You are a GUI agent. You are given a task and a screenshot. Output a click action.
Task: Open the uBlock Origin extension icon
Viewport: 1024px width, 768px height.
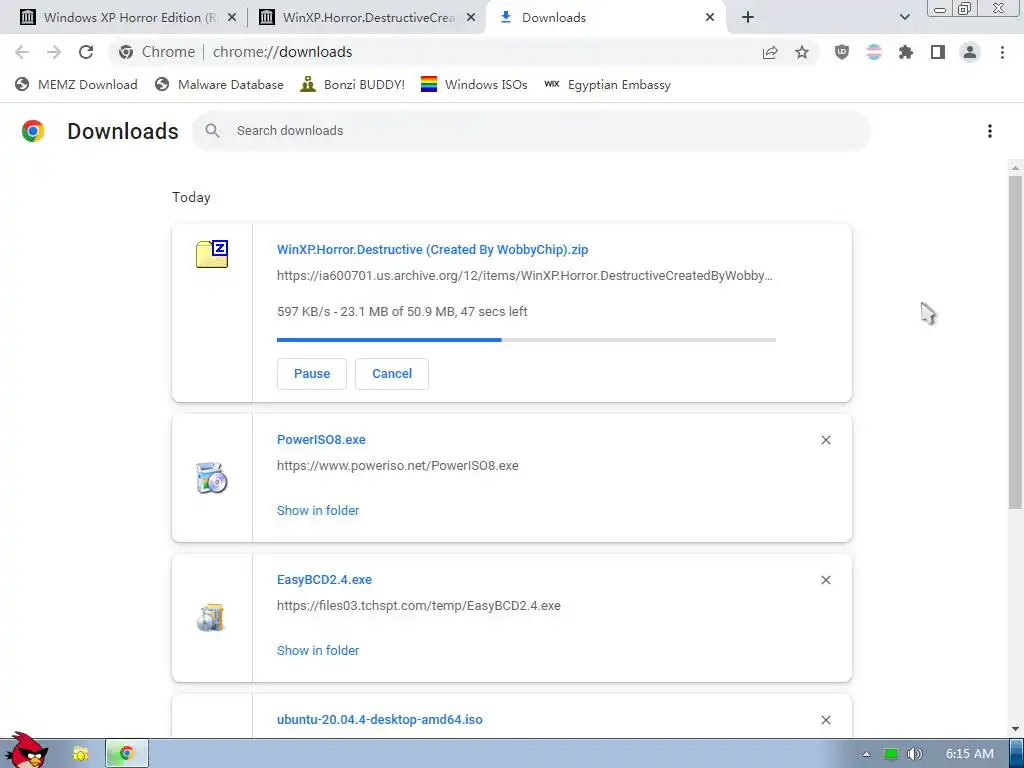point(842,52)
